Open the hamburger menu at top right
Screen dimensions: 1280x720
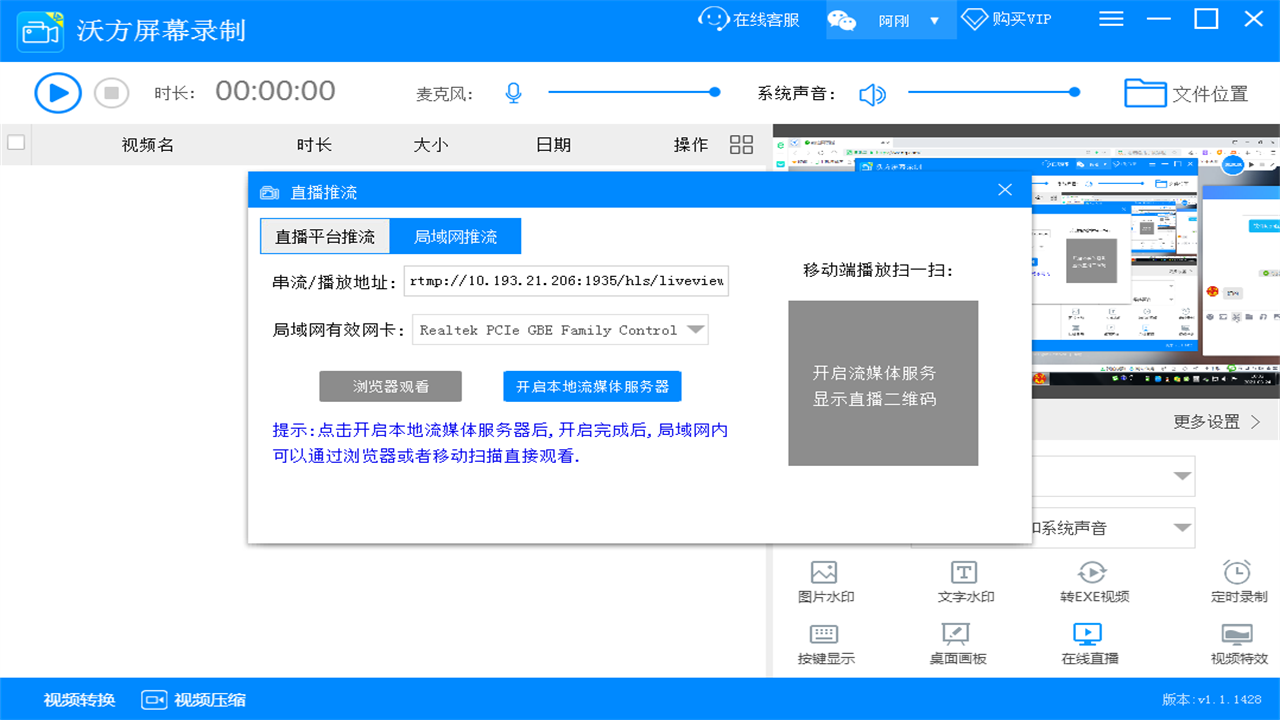1110,19
